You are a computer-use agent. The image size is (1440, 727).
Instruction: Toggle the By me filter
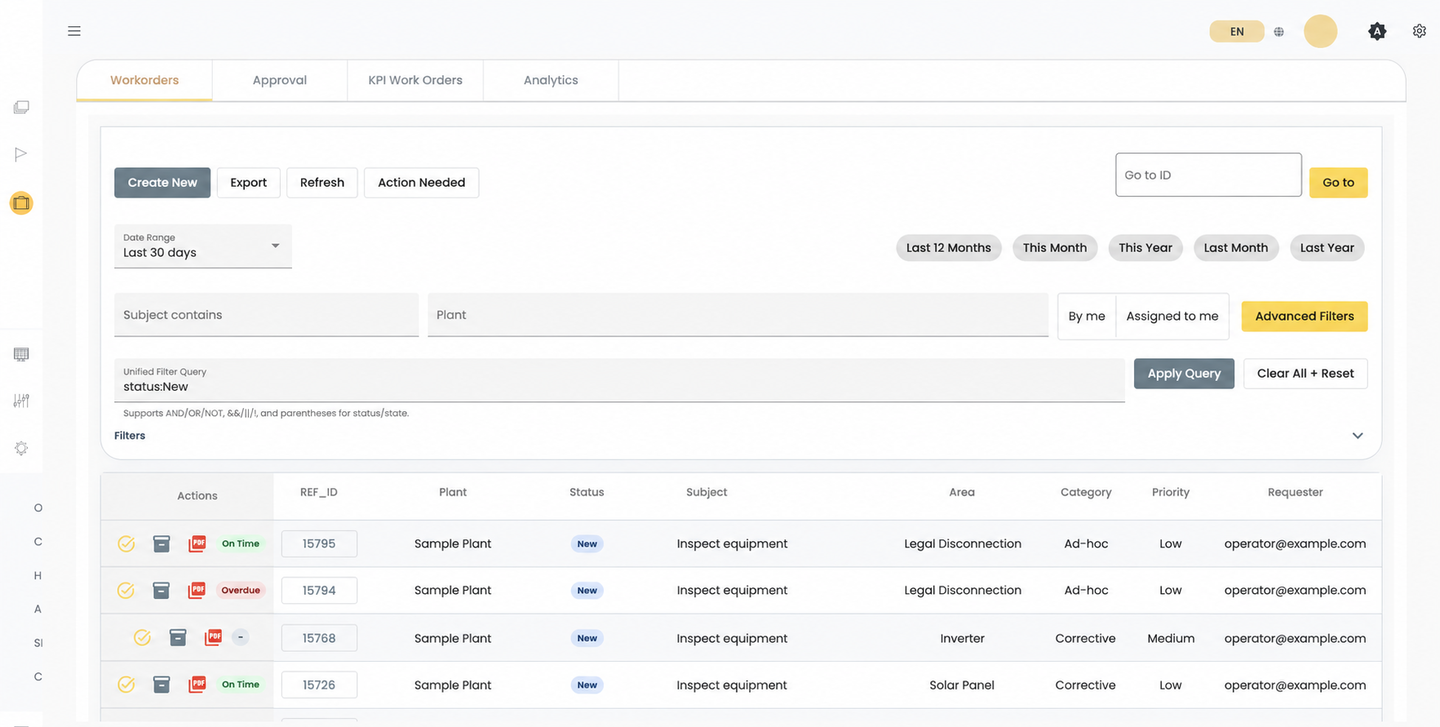coord(1087,316)
